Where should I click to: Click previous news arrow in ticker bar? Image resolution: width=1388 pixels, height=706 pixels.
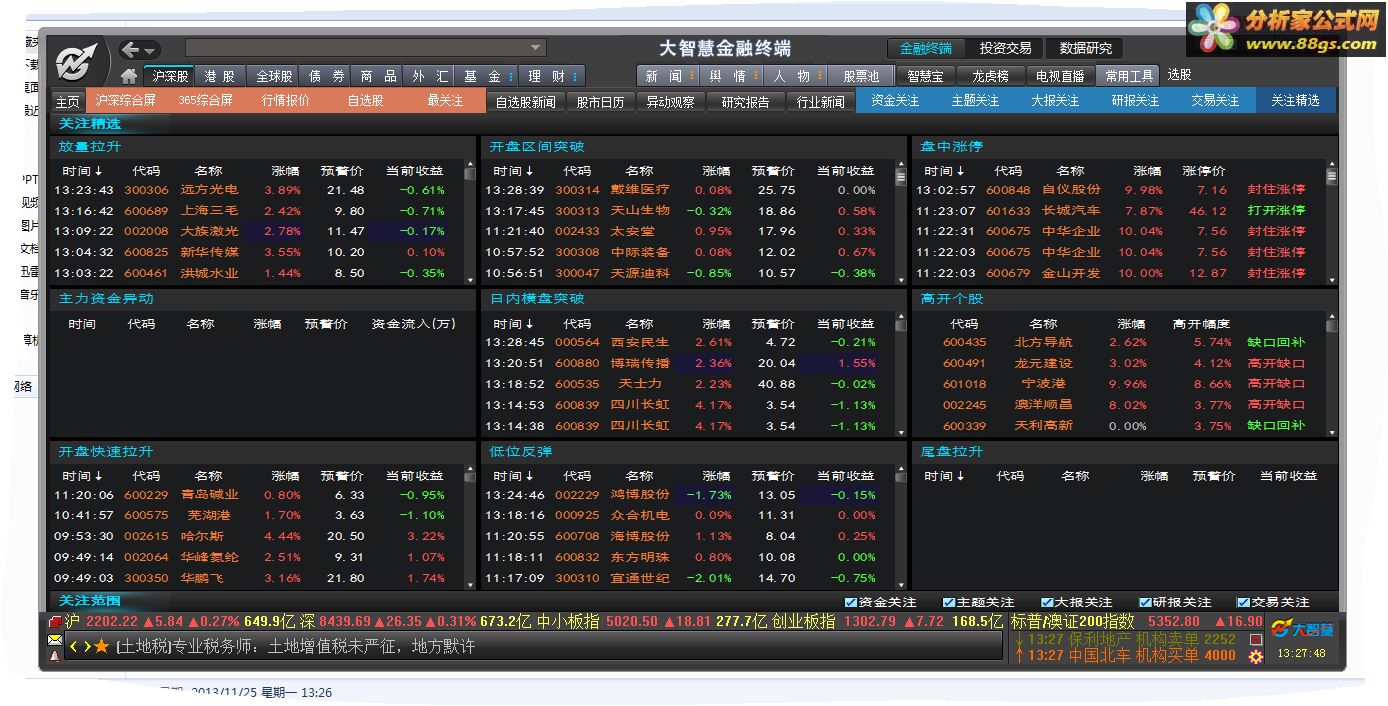tap(73, 647)
